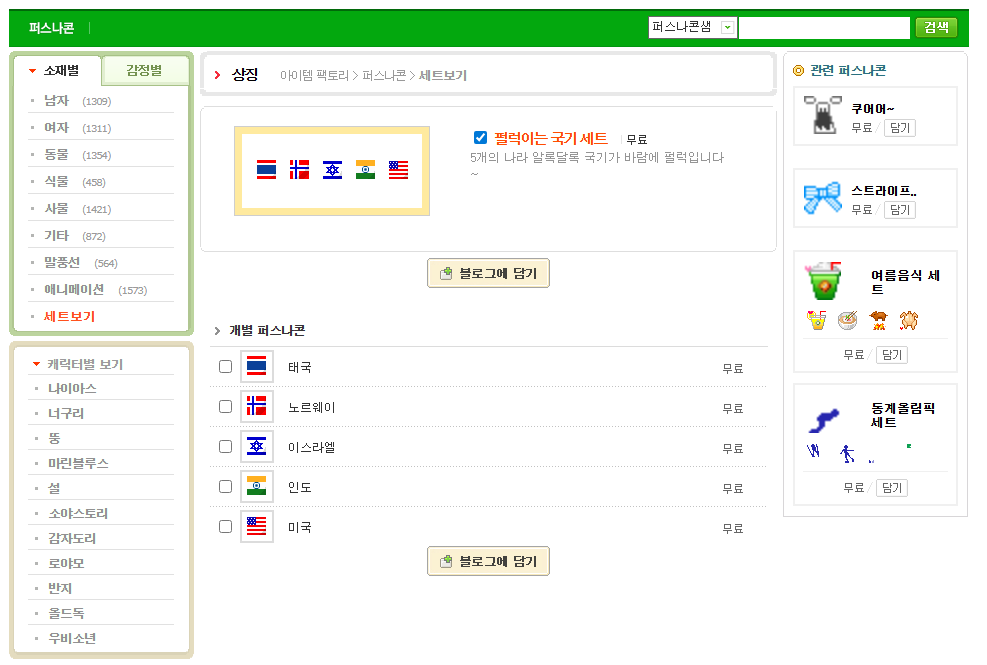Select the 소재별 tab
This screenshot has width=987, height=665.
(59, 71)
